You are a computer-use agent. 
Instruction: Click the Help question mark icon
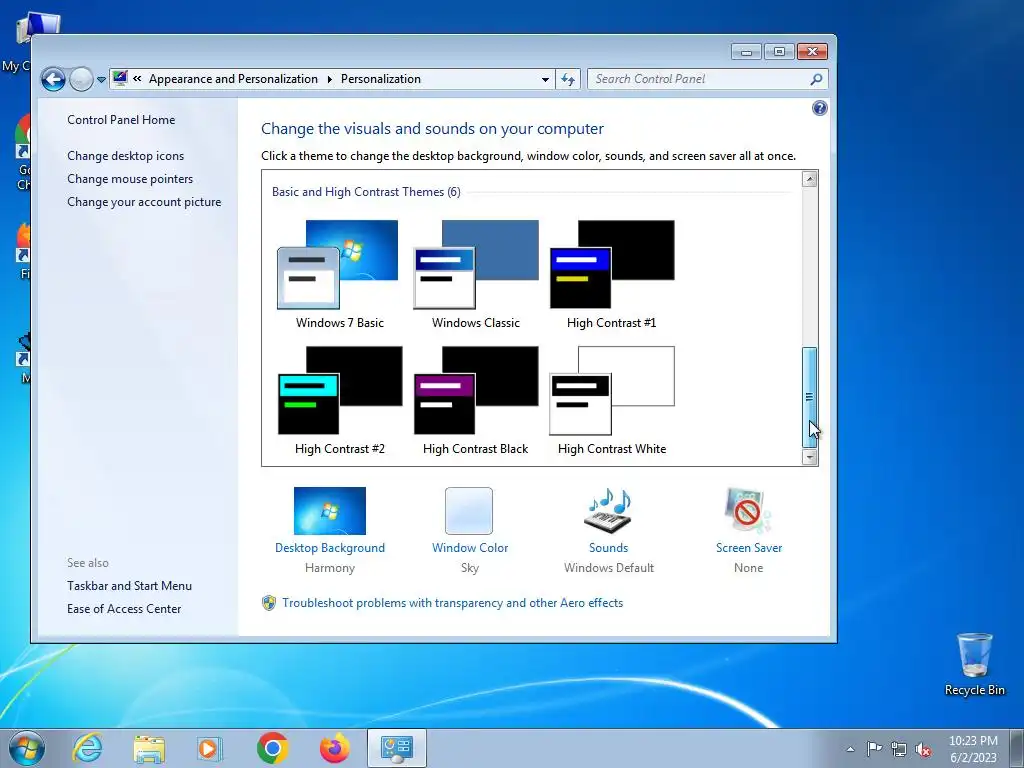click(820, 108)
